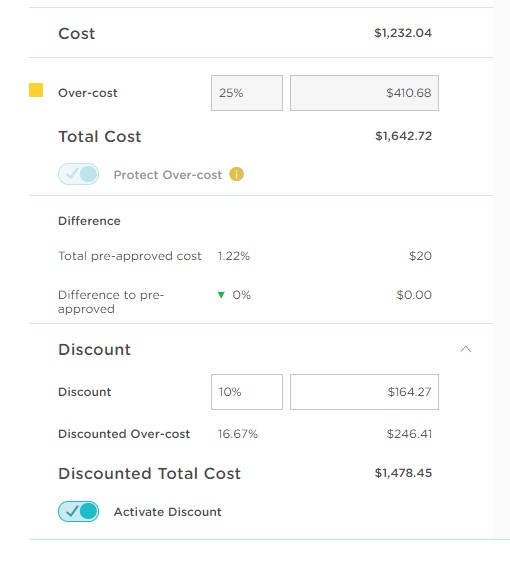Click the Over-cost 25% percentage field
The height and width of the screenshot is (586, 510).
pyautogui.click(x=247, y=93)
